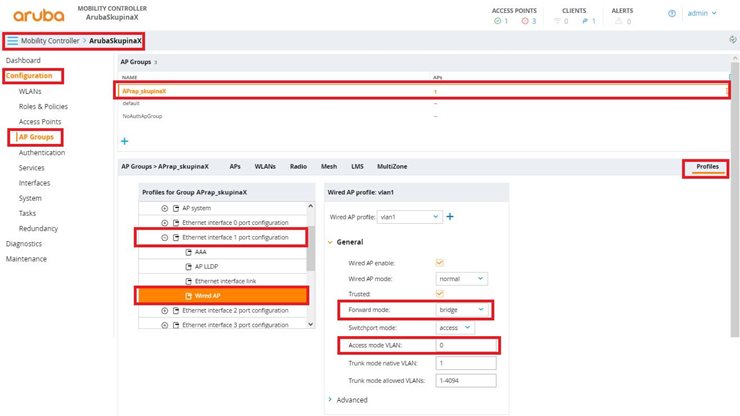Select AP LLDP tree item
The image size is (740, 416).
pyautogui.click(x=223, y=267)
